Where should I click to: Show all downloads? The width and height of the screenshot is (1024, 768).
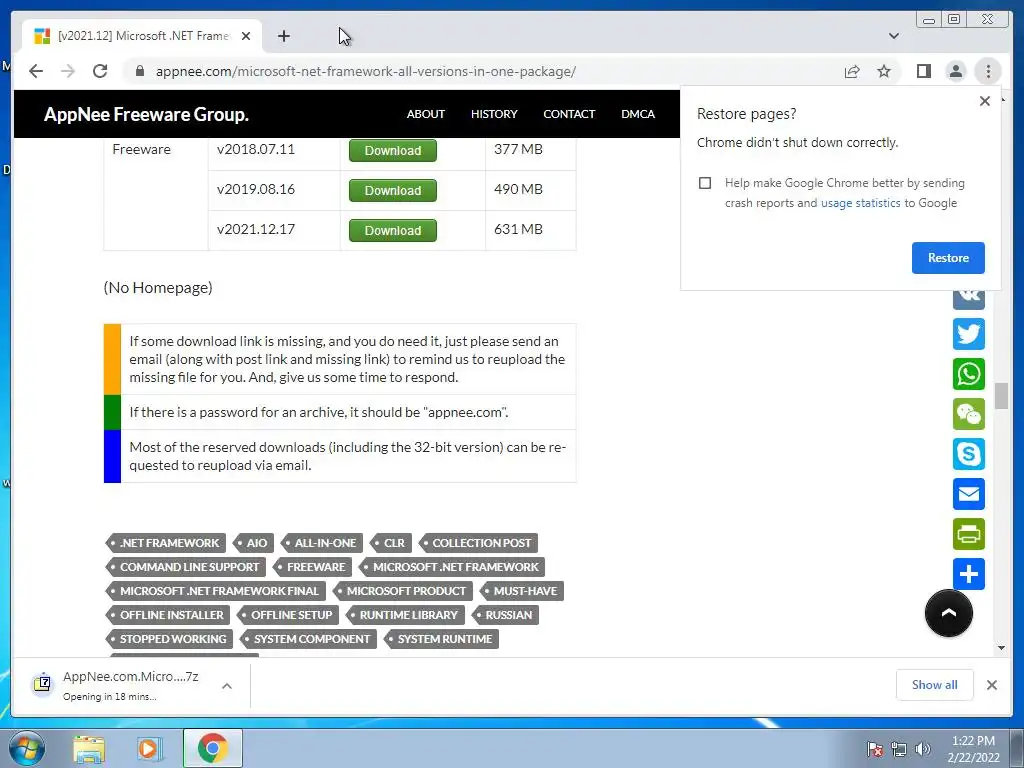click(x=935, y=685)
